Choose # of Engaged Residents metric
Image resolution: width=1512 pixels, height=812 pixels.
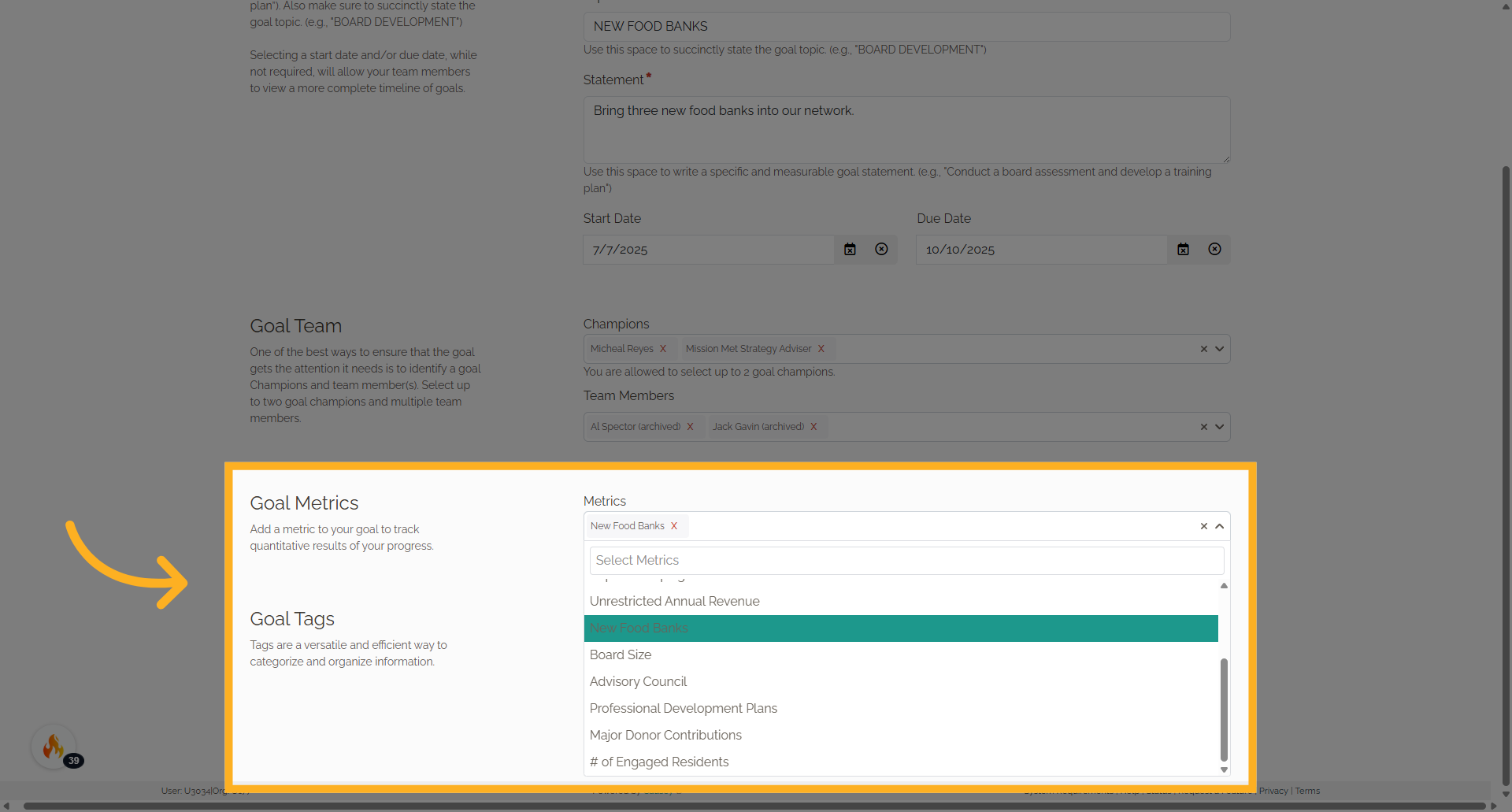point(901,762)
